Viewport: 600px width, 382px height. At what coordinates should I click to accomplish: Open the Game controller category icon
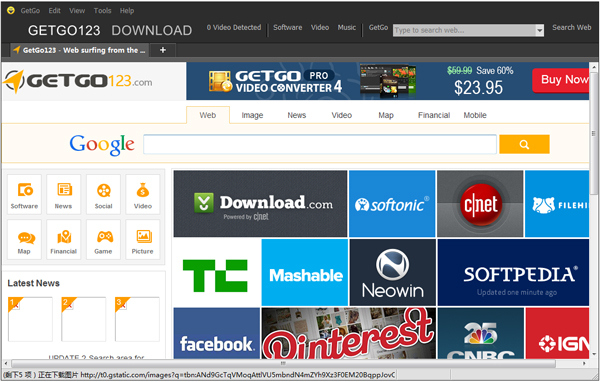click(x=103, y=240)
